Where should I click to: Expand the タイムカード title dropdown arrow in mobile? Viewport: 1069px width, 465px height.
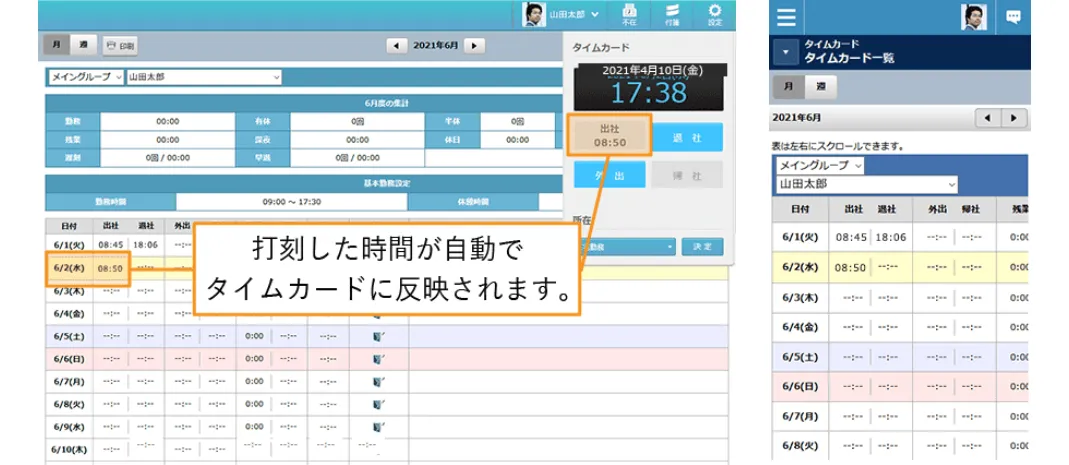786,52
